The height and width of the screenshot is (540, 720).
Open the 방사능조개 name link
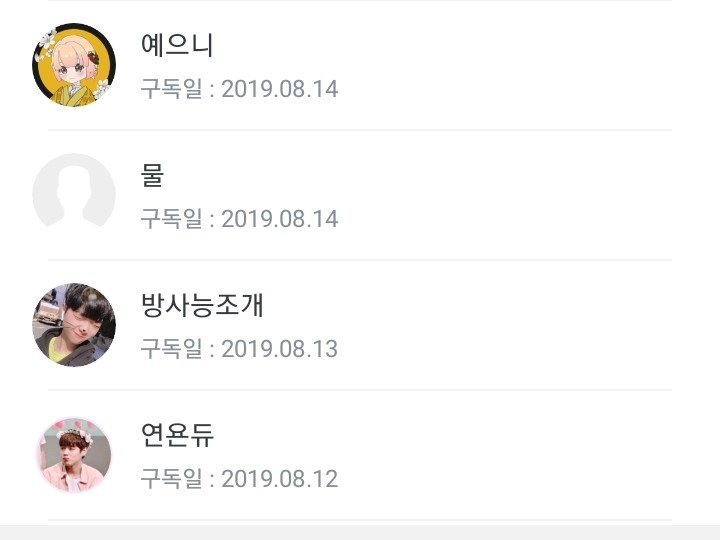202,305
